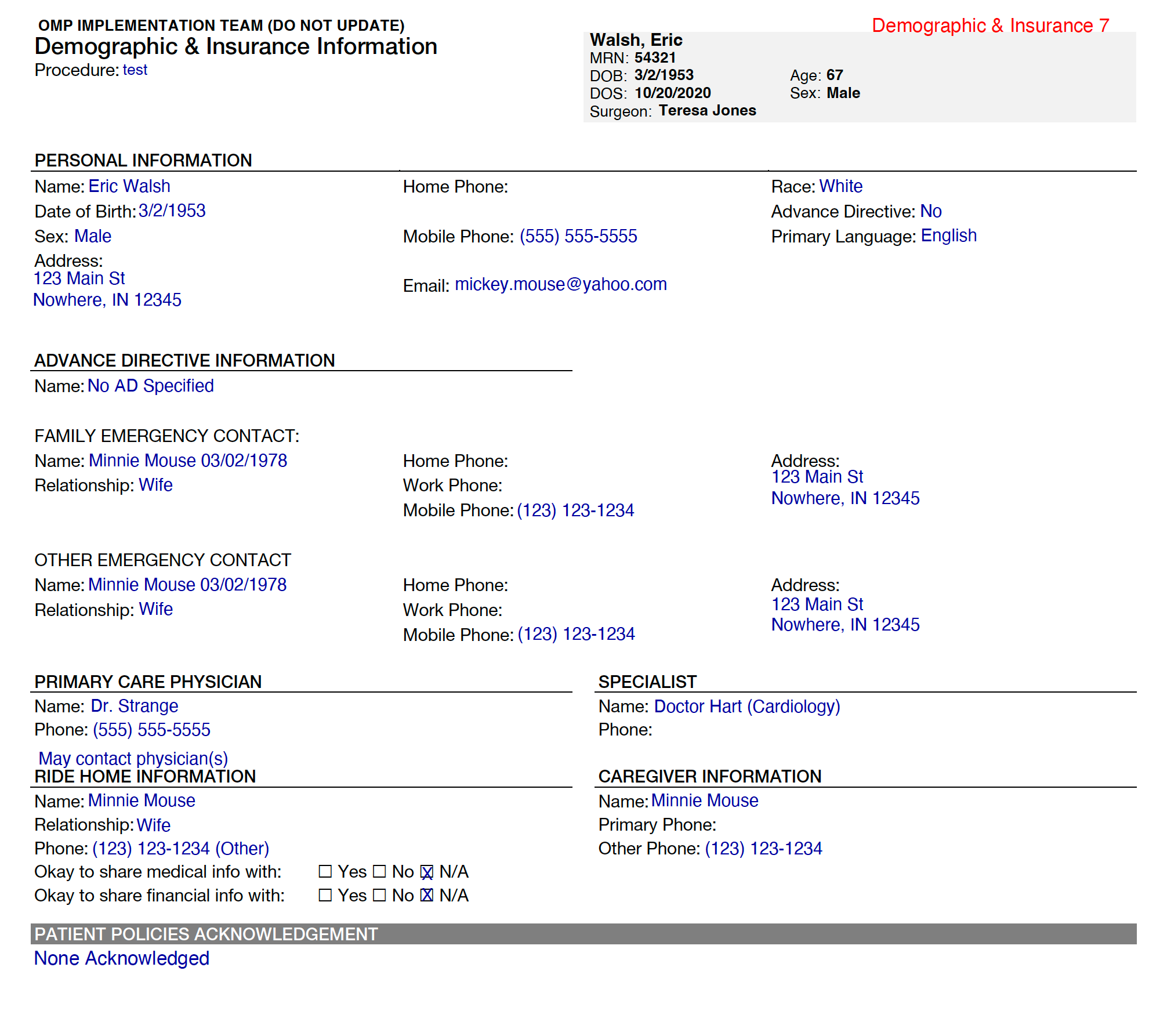
Task: Click personal mobile phone (555) 555-5555
Action: coord(578,236)
